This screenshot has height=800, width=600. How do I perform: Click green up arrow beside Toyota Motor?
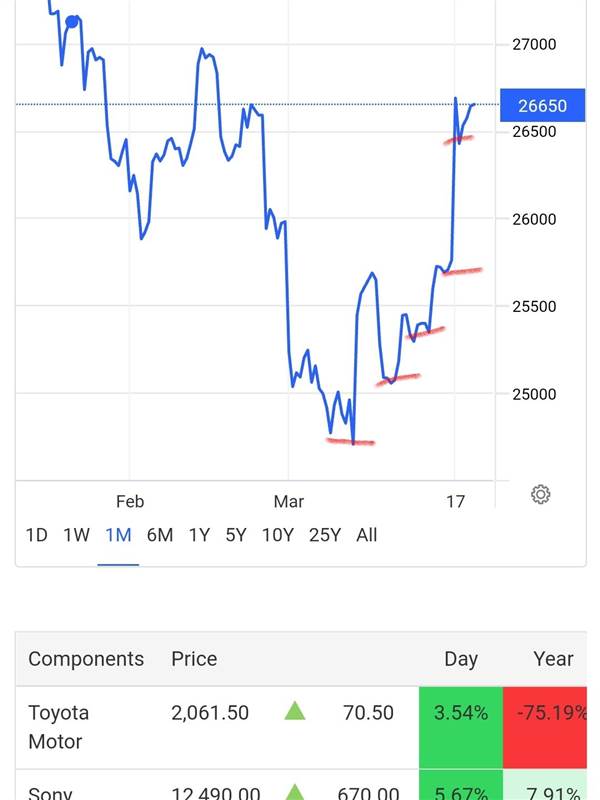pyautogui.click(x=294, y=712)
